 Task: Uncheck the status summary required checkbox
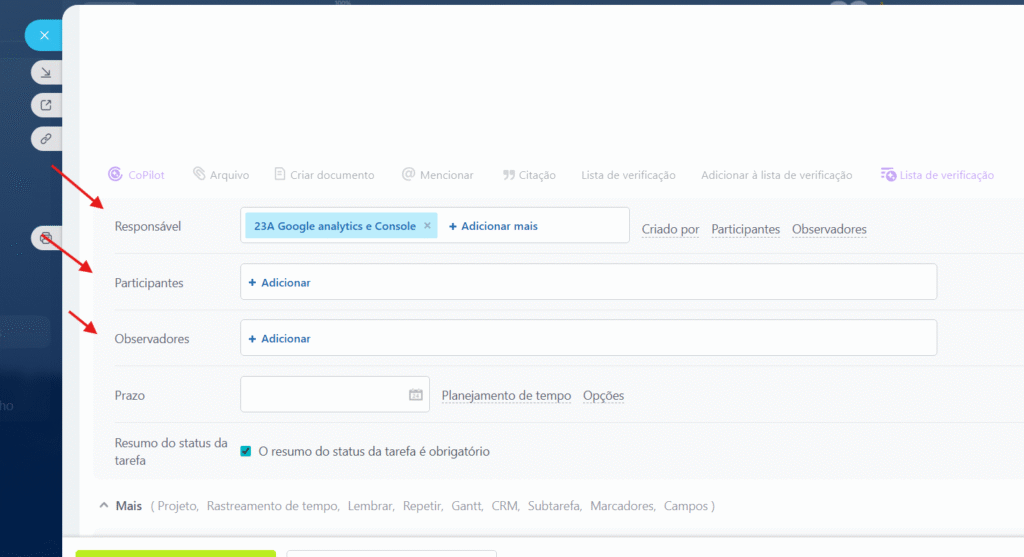point(246,451)
